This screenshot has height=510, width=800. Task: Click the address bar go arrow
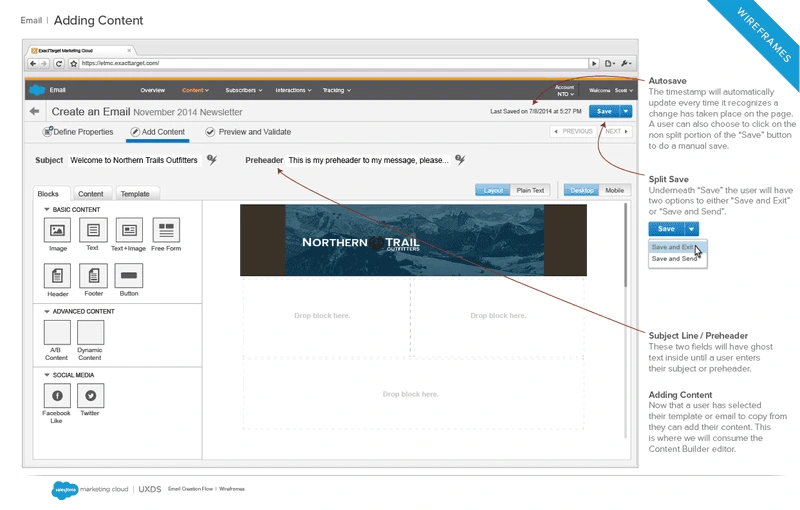pos(594,63)
